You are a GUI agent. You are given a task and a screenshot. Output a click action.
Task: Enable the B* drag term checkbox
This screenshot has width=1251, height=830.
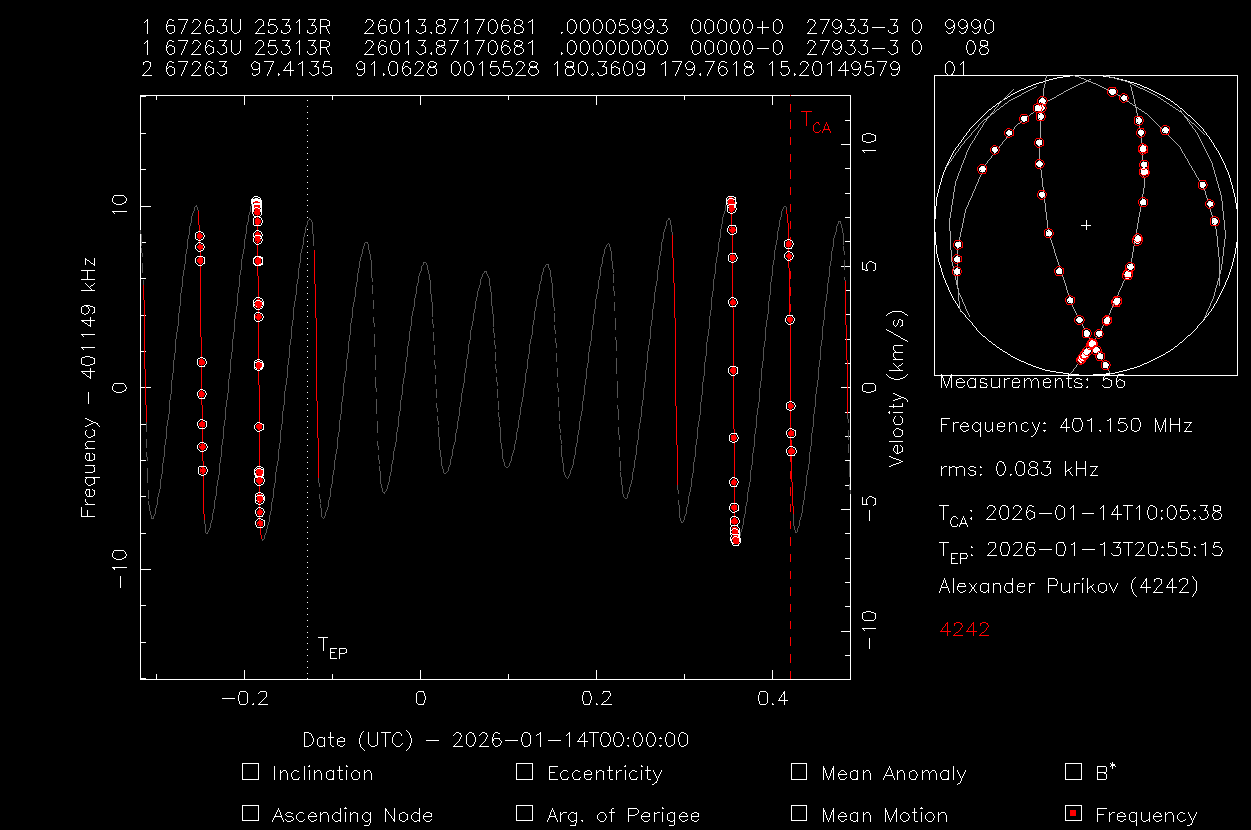(x=1073, y=772)
